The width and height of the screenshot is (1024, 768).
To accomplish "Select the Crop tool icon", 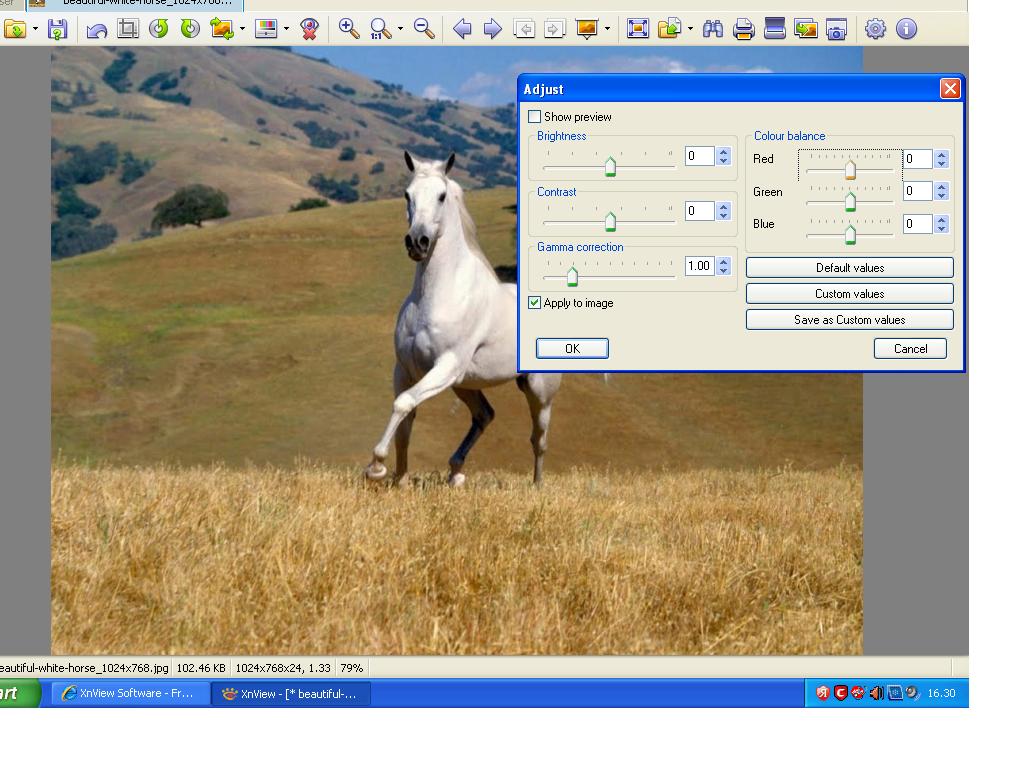I will 128,29.
